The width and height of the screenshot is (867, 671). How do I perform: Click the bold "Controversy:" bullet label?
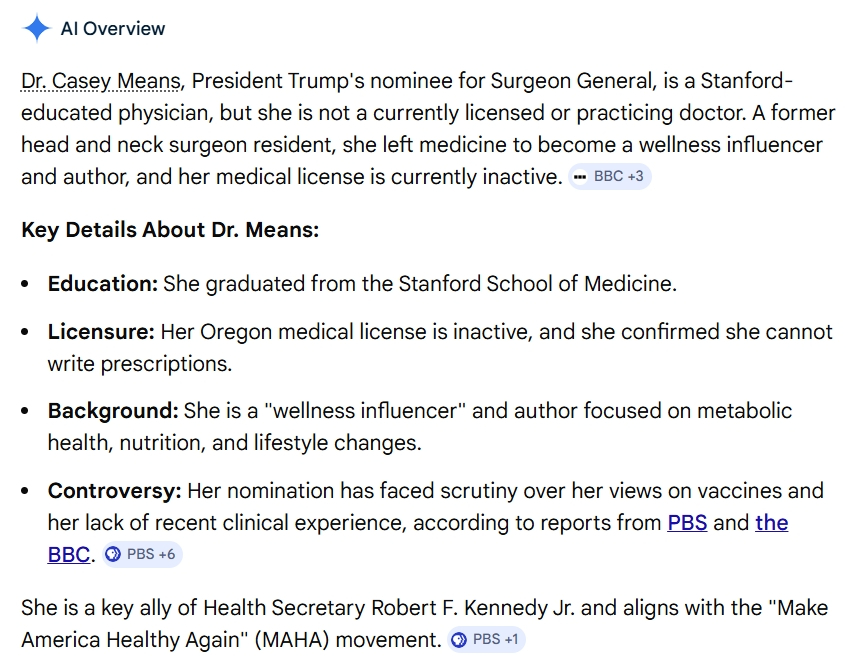(x=114, y=491)
